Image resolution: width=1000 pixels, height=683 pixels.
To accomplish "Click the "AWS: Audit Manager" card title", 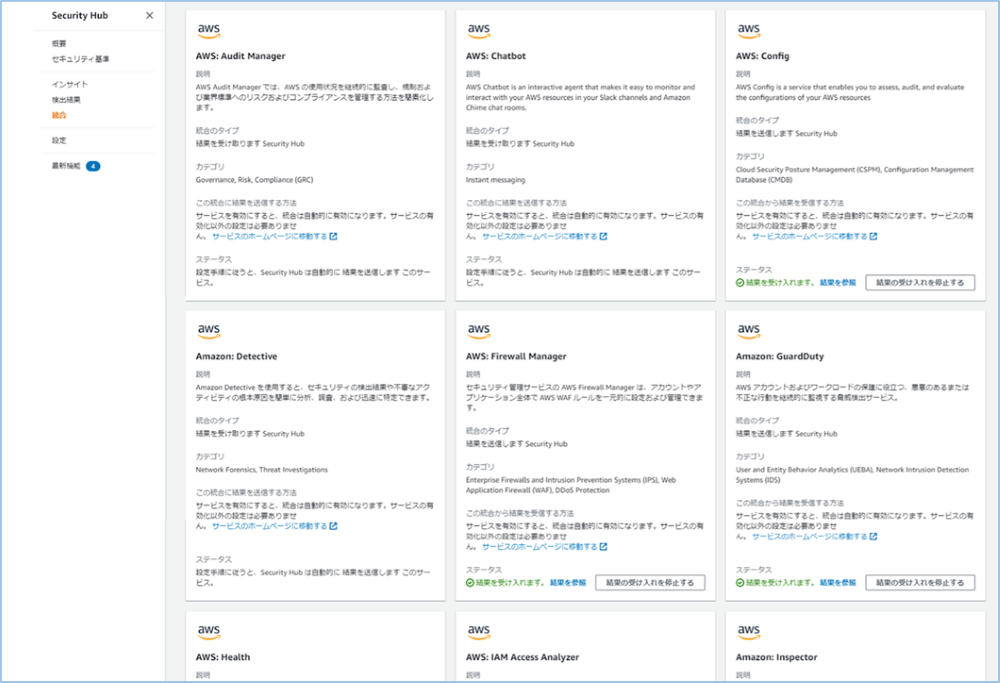I will [x=240, y=56].
